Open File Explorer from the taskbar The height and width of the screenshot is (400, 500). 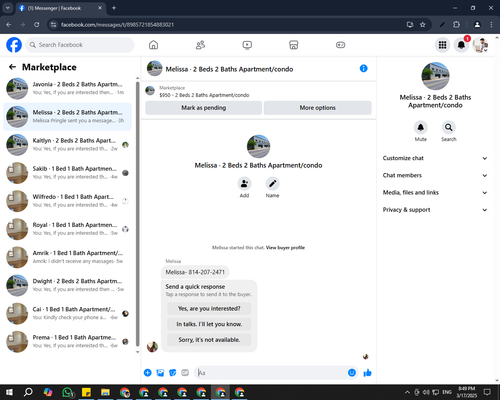[x=105, y=392]
